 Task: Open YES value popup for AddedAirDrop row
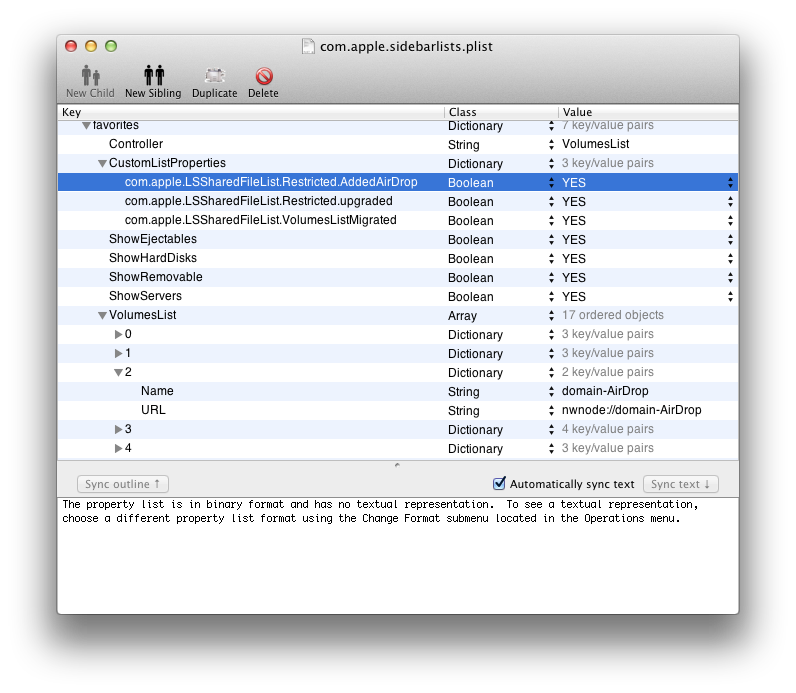pos(730,183)
